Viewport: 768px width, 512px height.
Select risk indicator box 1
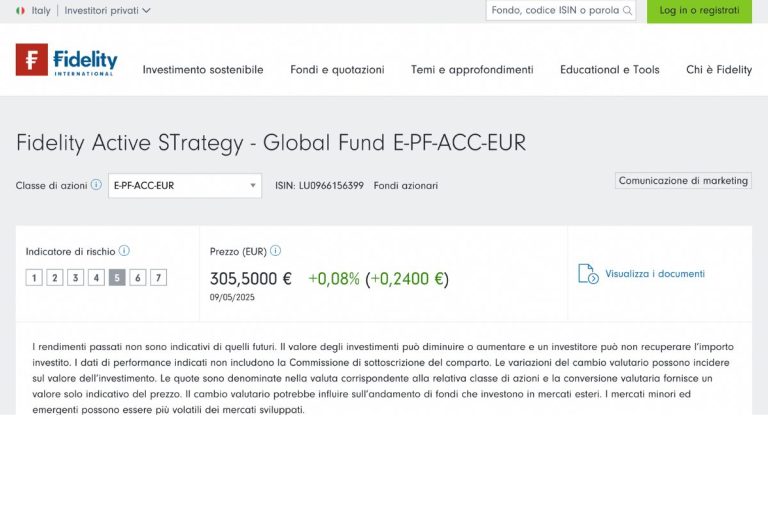tap(34, 278)
